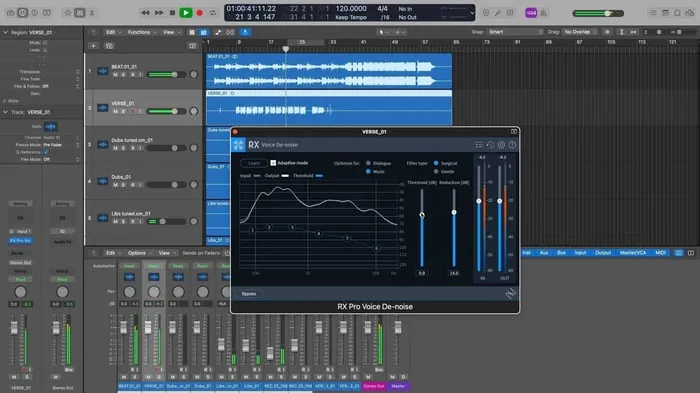Mute the BEAT_01_01 track
This screenshot has width=700, height=393.
[115, 75]
